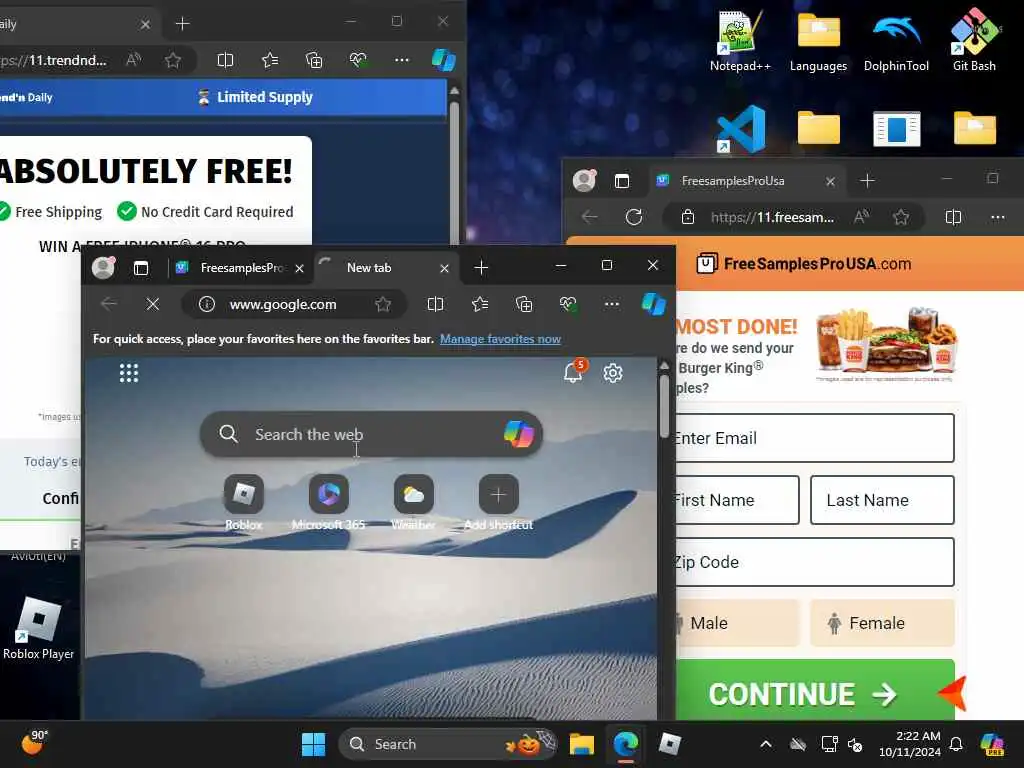Open Roblox from the taskbar
The height and width of the screenshot is (768, 1024).
click(670, 744)
